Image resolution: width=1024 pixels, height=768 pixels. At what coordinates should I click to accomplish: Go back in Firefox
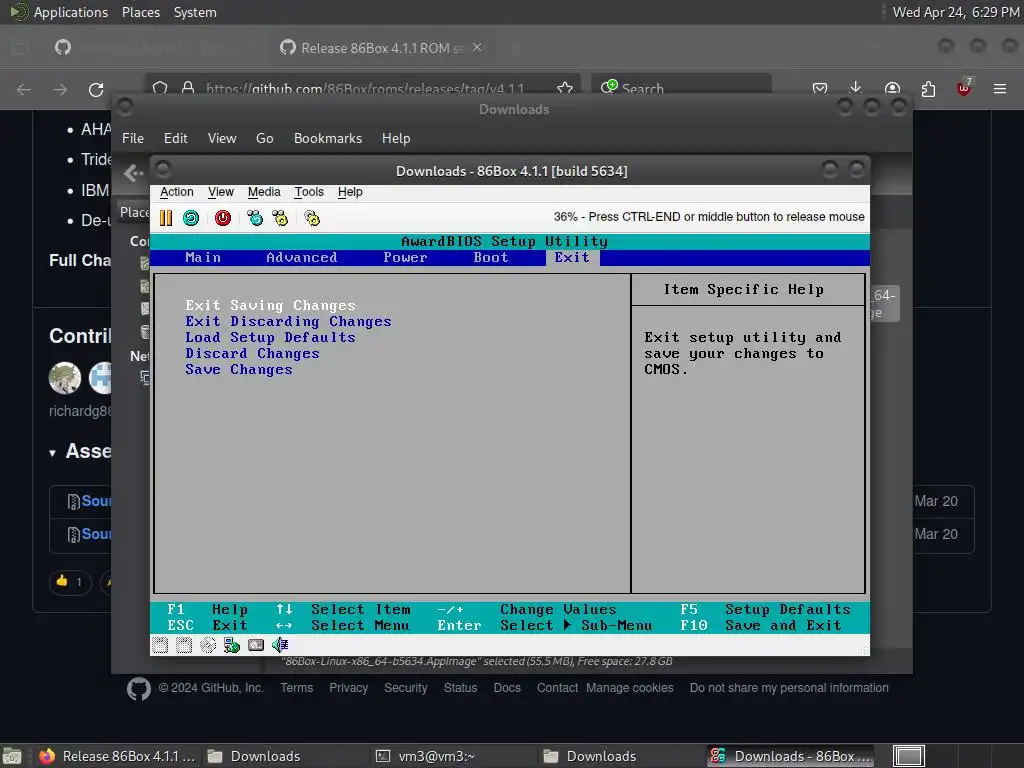tap(24, 89)
